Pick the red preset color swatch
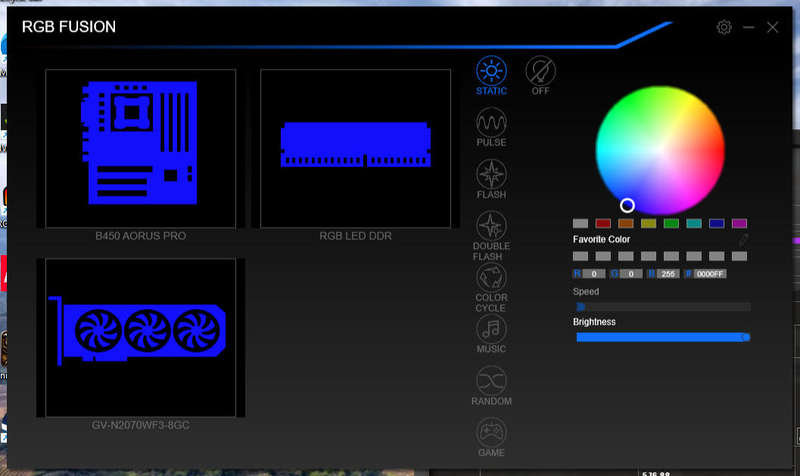Image resolution: width=800 pixels, height=476 pixels. pyautogui.click(x=603, y=223)
